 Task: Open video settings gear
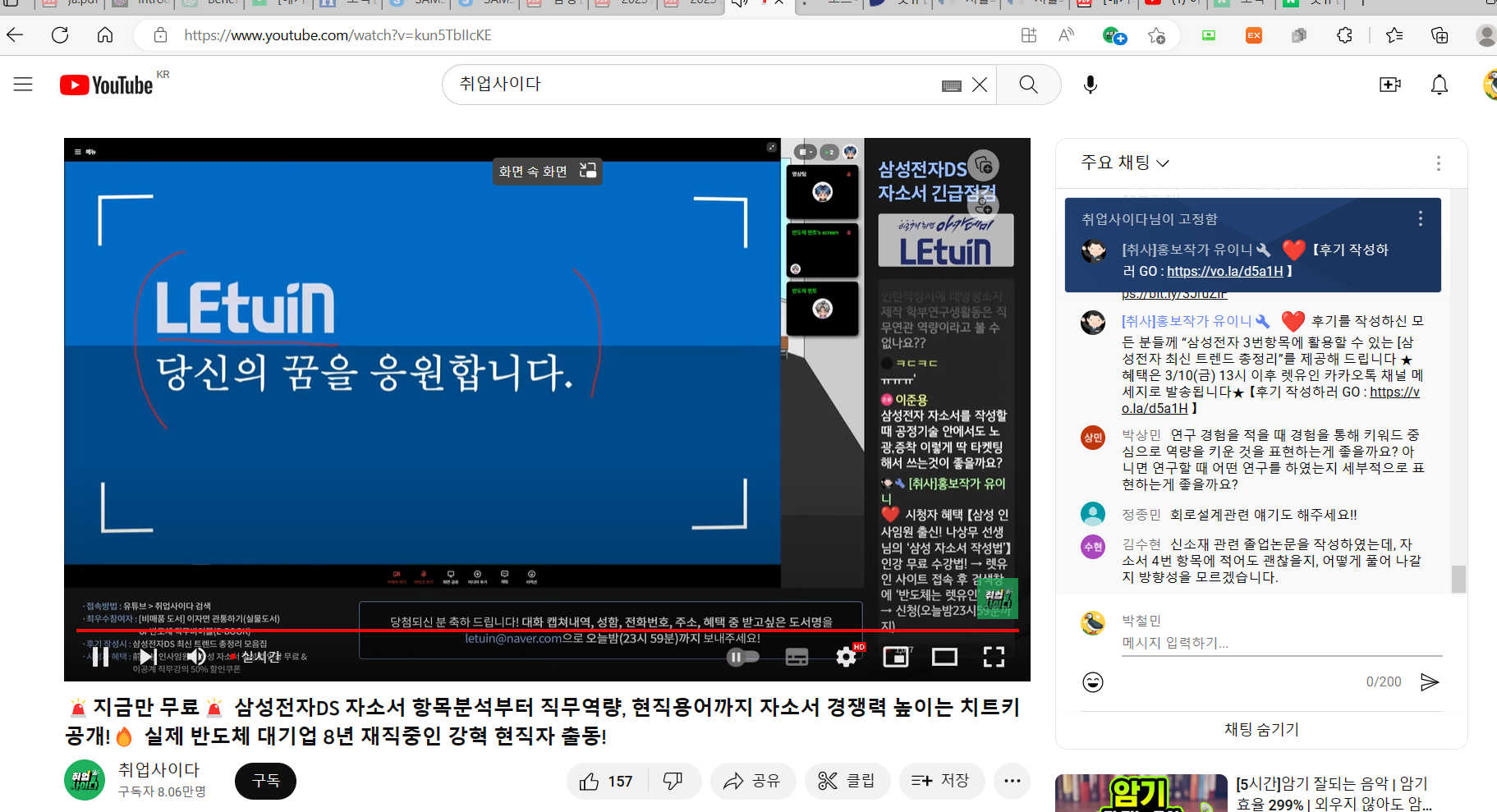click(x=846, y=657)
